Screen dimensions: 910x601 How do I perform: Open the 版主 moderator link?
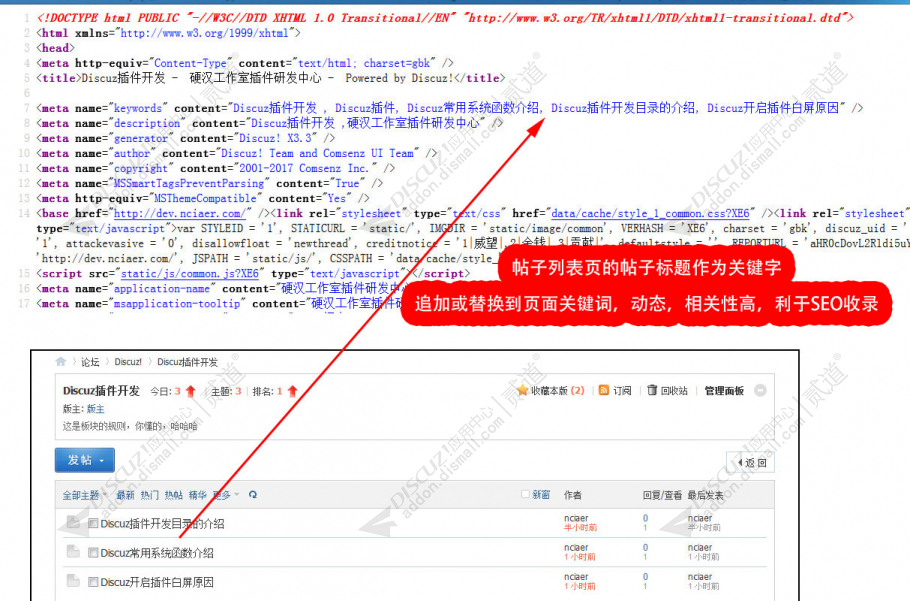[x=96, y=409]
